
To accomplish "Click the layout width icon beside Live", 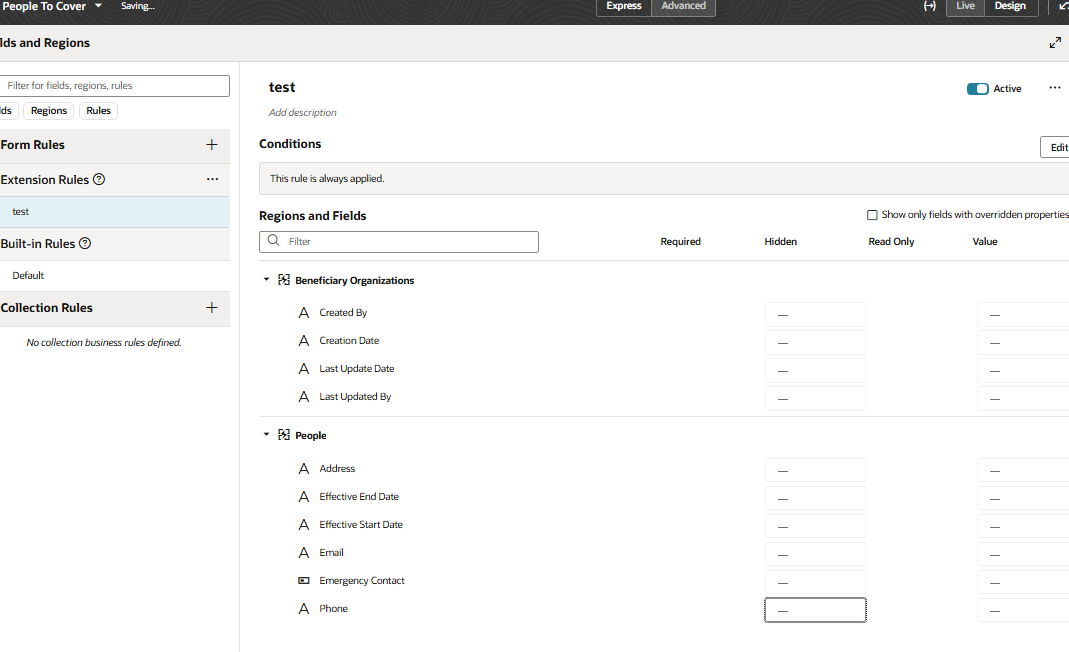I will (x=929, y=5).
